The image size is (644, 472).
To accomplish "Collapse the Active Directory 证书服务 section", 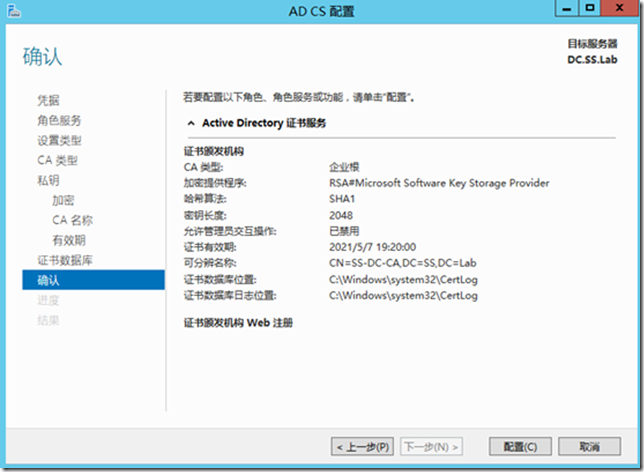I will pyautogui.click(x=191, y=123).
